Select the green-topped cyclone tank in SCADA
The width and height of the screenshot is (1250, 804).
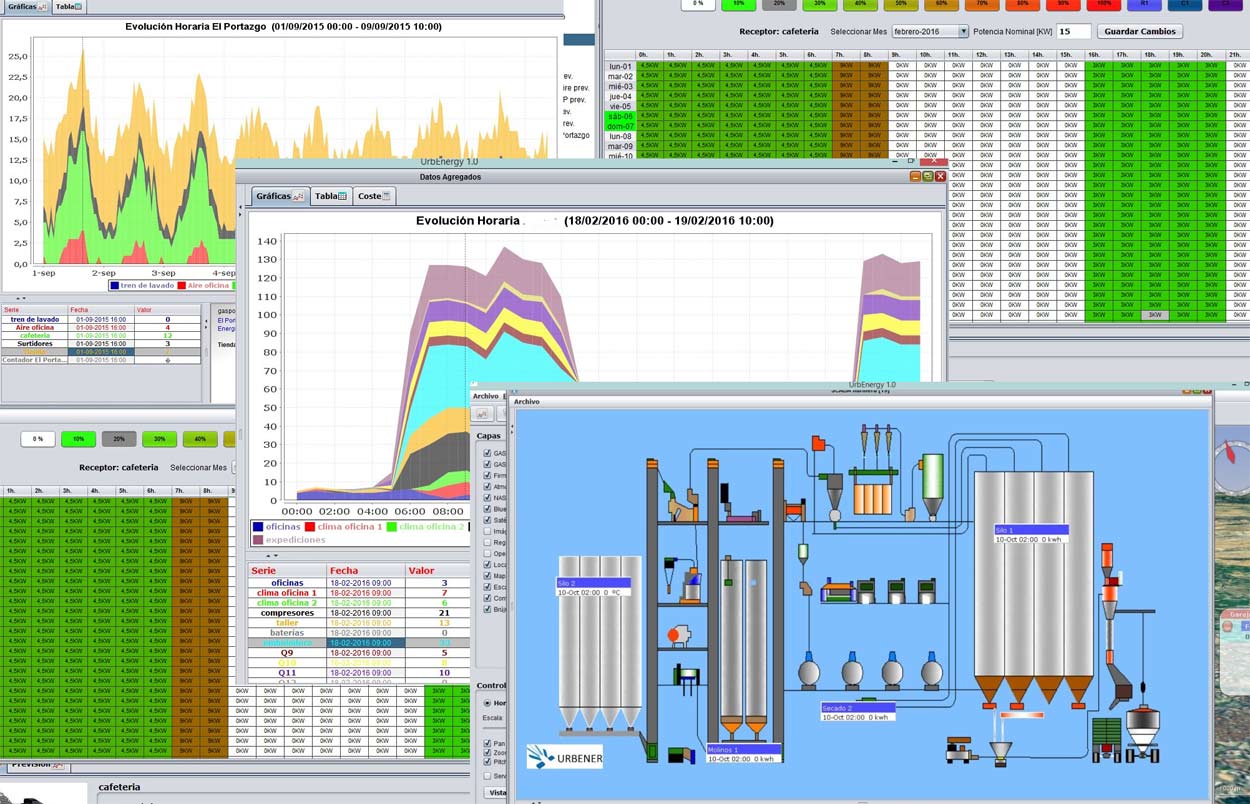coord(932,485)
